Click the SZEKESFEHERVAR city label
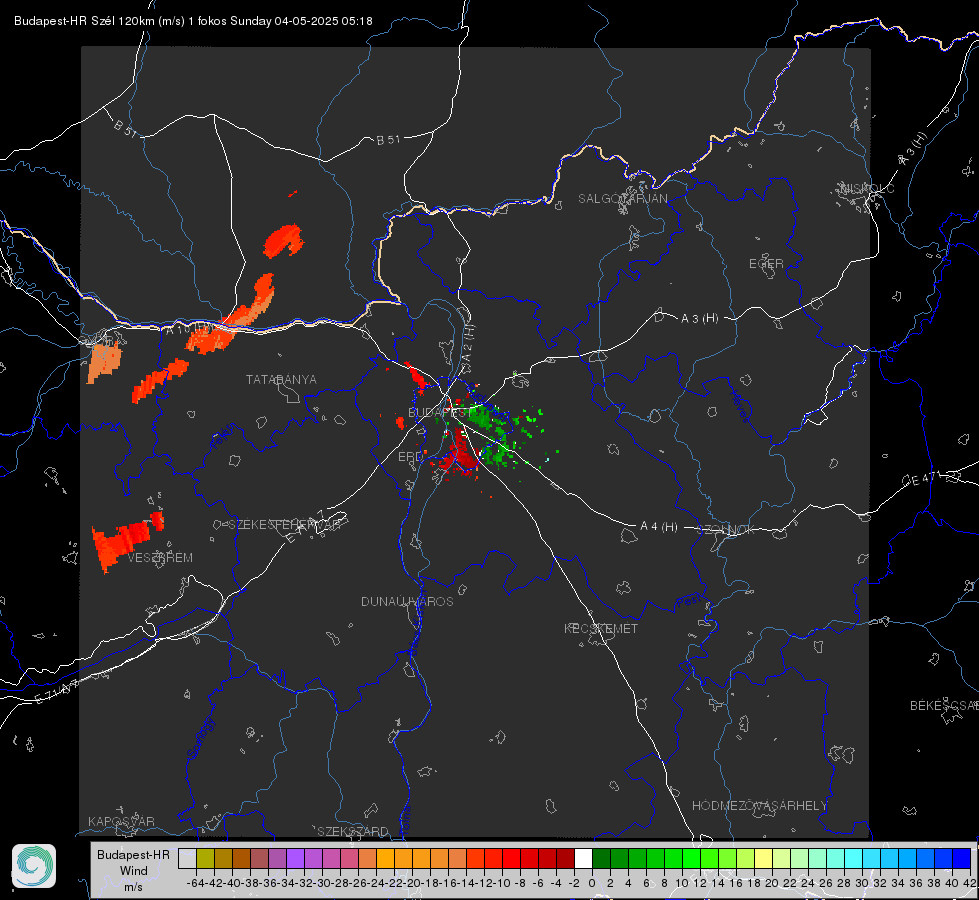This screenshot has width=979, height=900. pos(285,525)
